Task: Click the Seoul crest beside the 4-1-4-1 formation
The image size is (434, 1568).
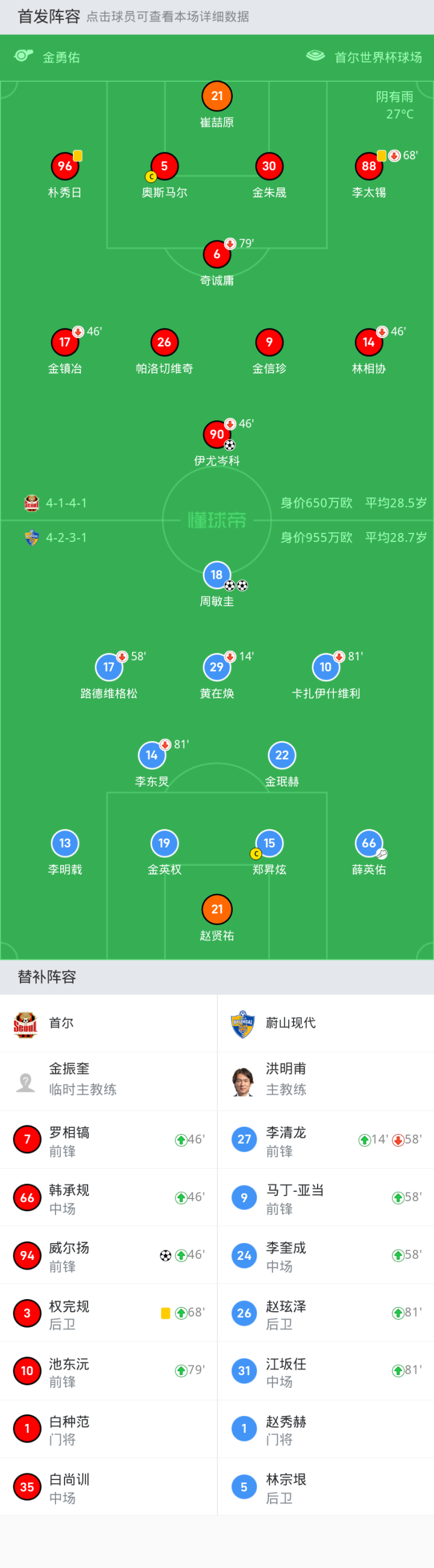Action: [x=32, y=503]
